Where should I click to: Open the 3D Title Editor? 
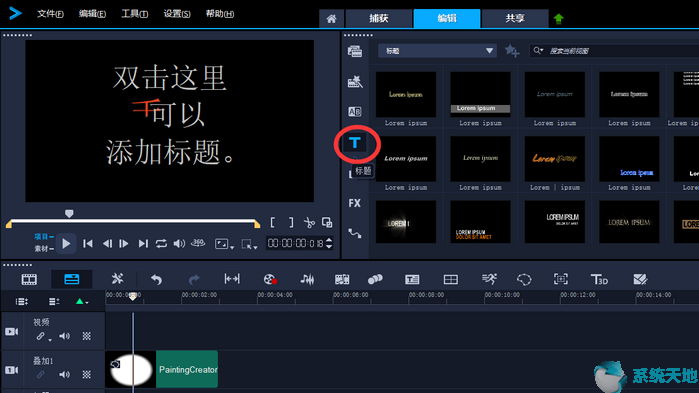point(599,279)
